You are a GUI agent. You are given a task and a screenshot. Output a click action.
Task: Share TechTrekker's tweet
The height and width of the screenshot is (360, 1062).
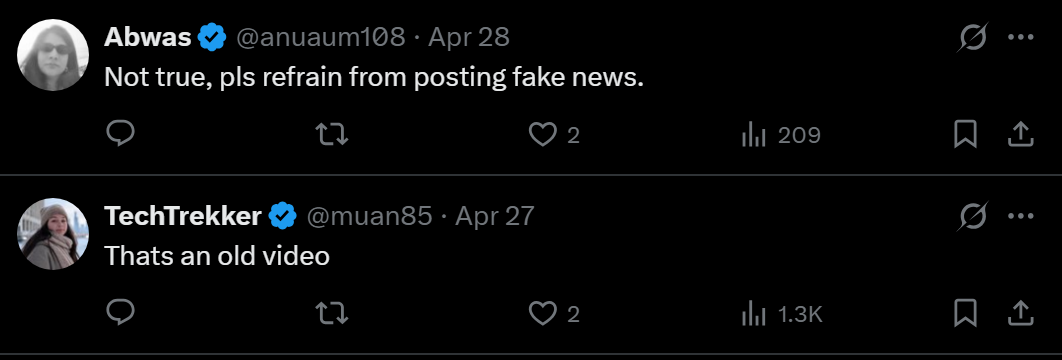[1020, 313]
